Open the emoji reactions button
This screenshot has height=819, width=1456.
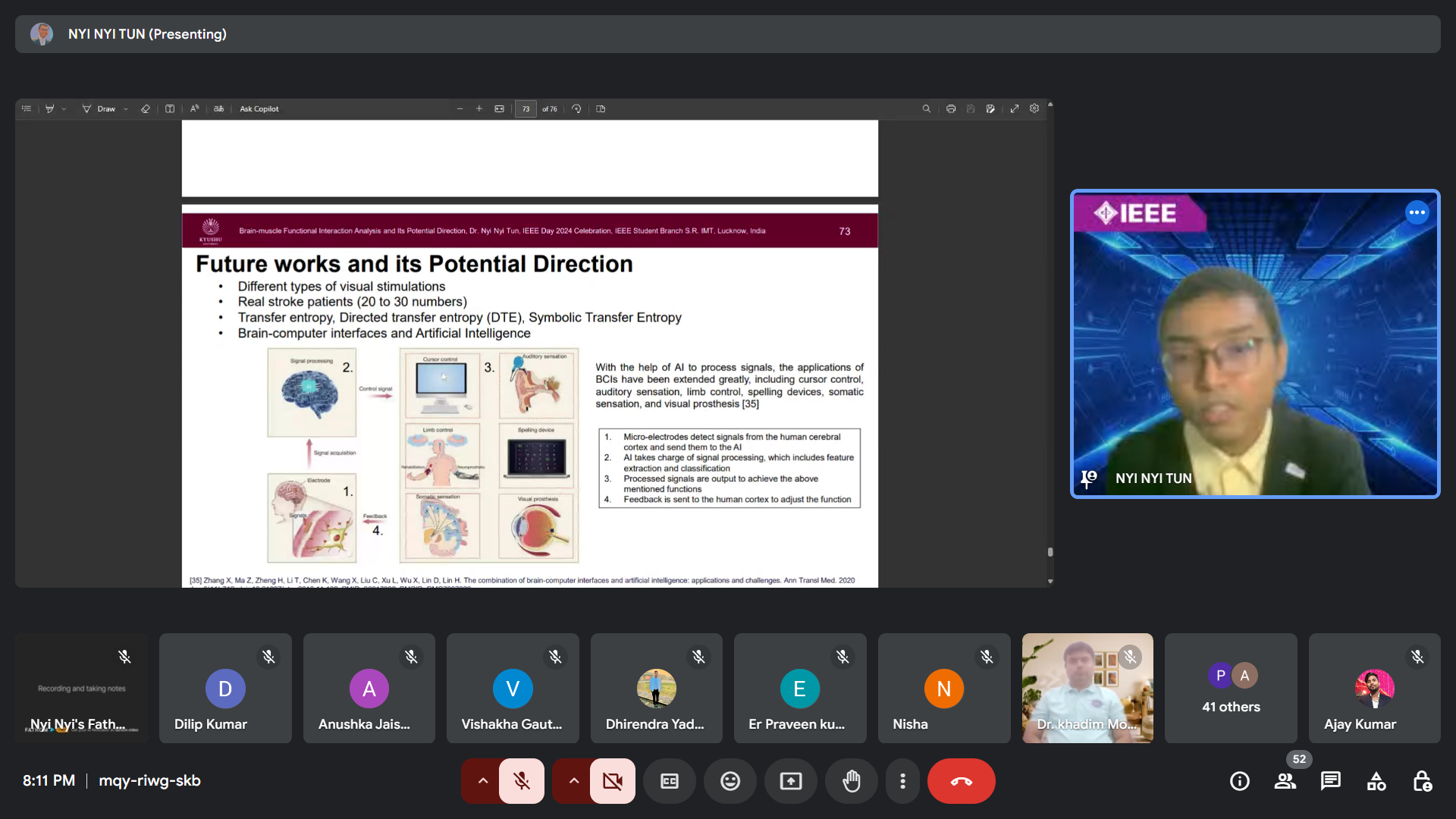730,781
